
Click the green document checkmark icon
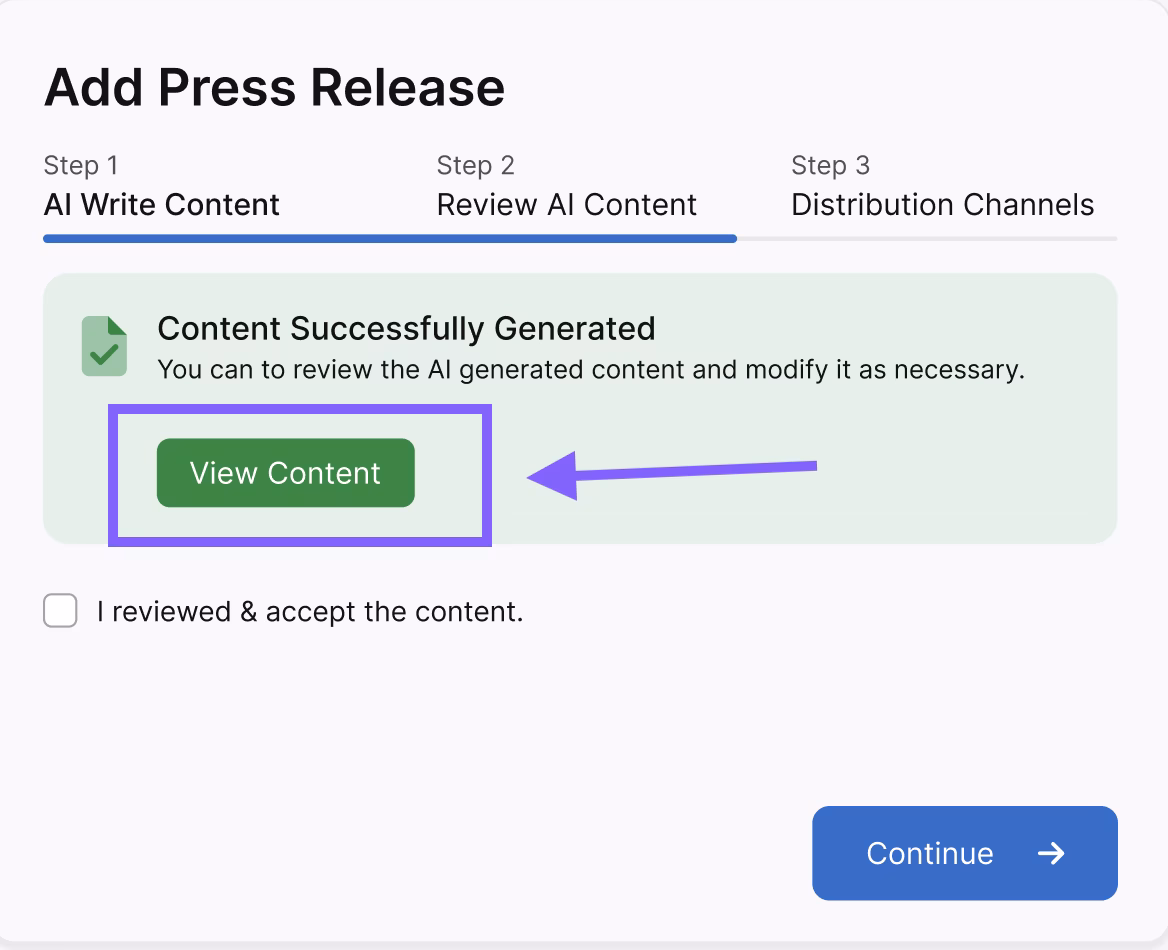click(104, 346)
